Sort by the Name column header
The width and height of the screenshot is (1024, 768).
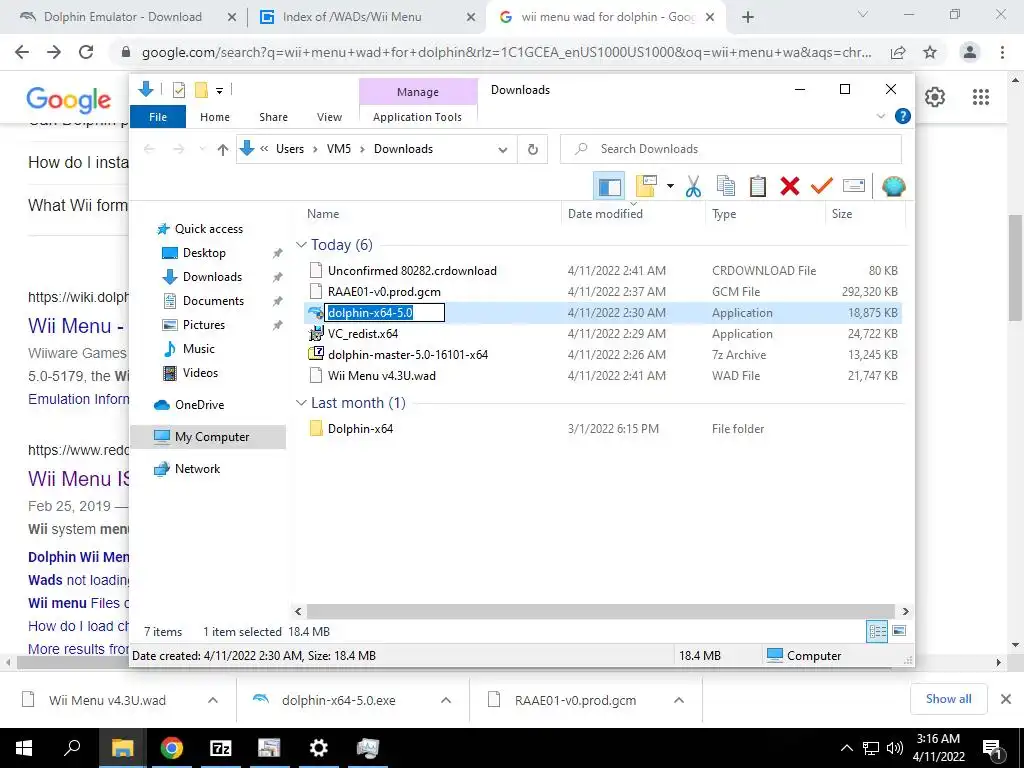[323, 214]
